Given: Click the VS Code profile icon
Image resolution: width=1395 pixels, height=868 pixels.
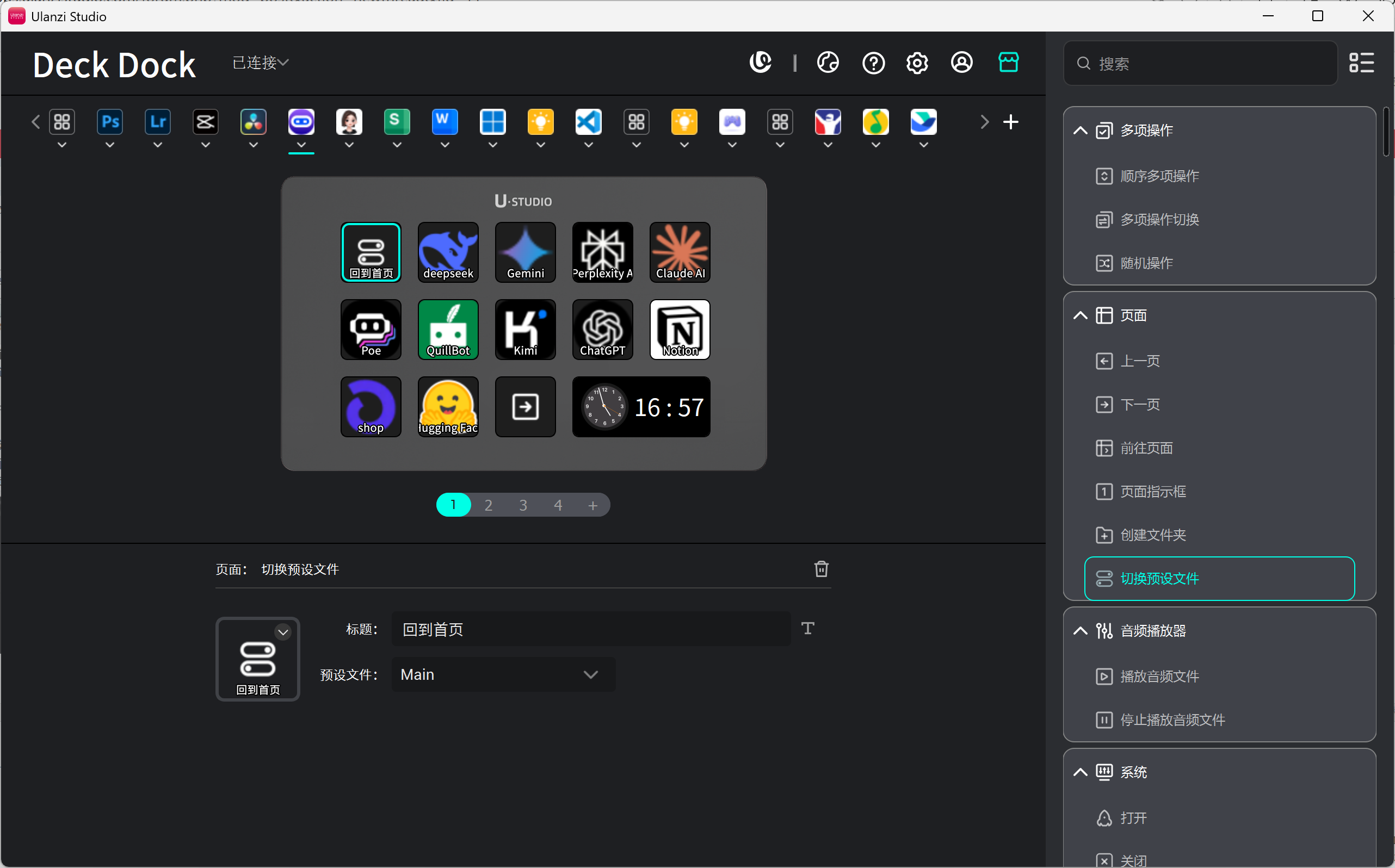Looking at the screenshot, I should [x=588, y=122].
